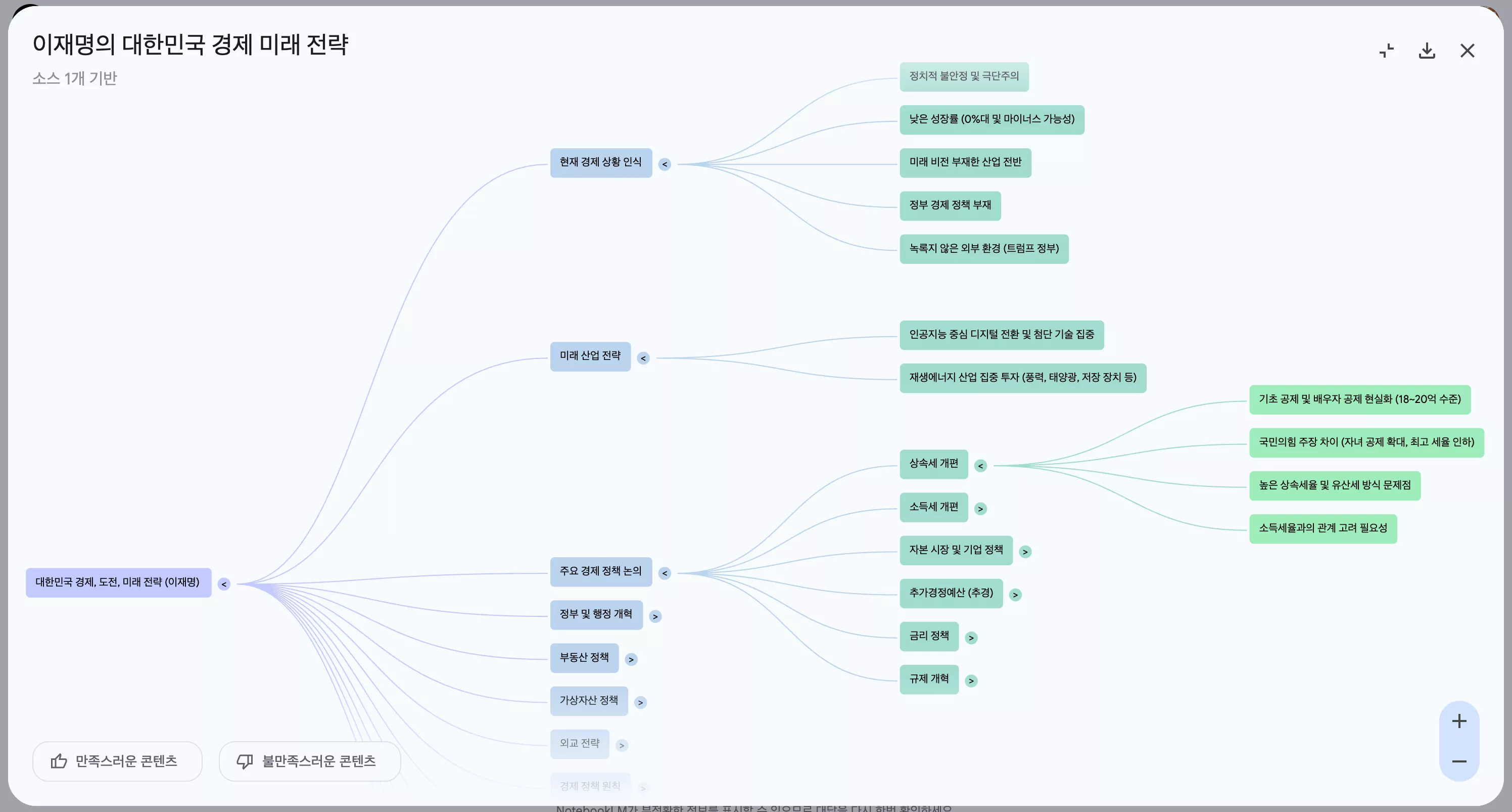
Task: Select the root node 대한민국 경제, 도전, 미래 전략 (이재명)
Action: [x=118, y=582]
